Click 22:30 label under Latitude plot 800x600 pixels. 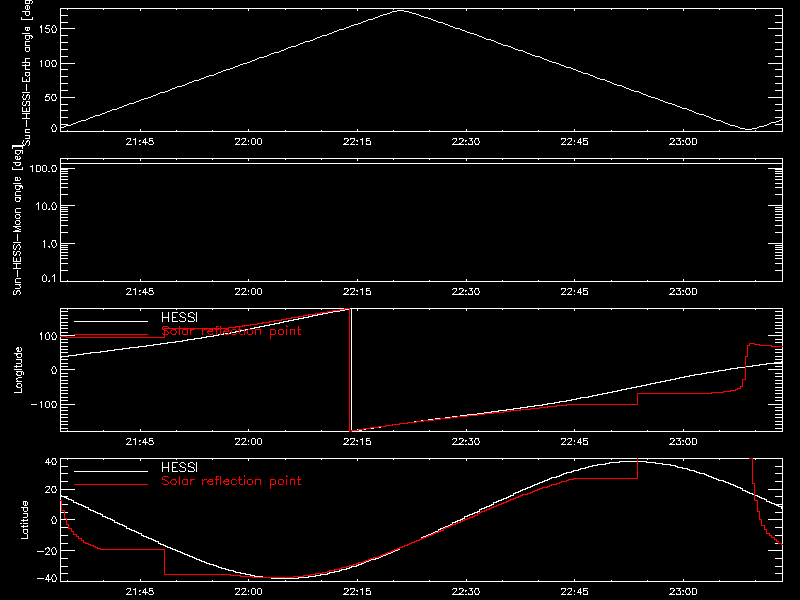click(466, 592)
